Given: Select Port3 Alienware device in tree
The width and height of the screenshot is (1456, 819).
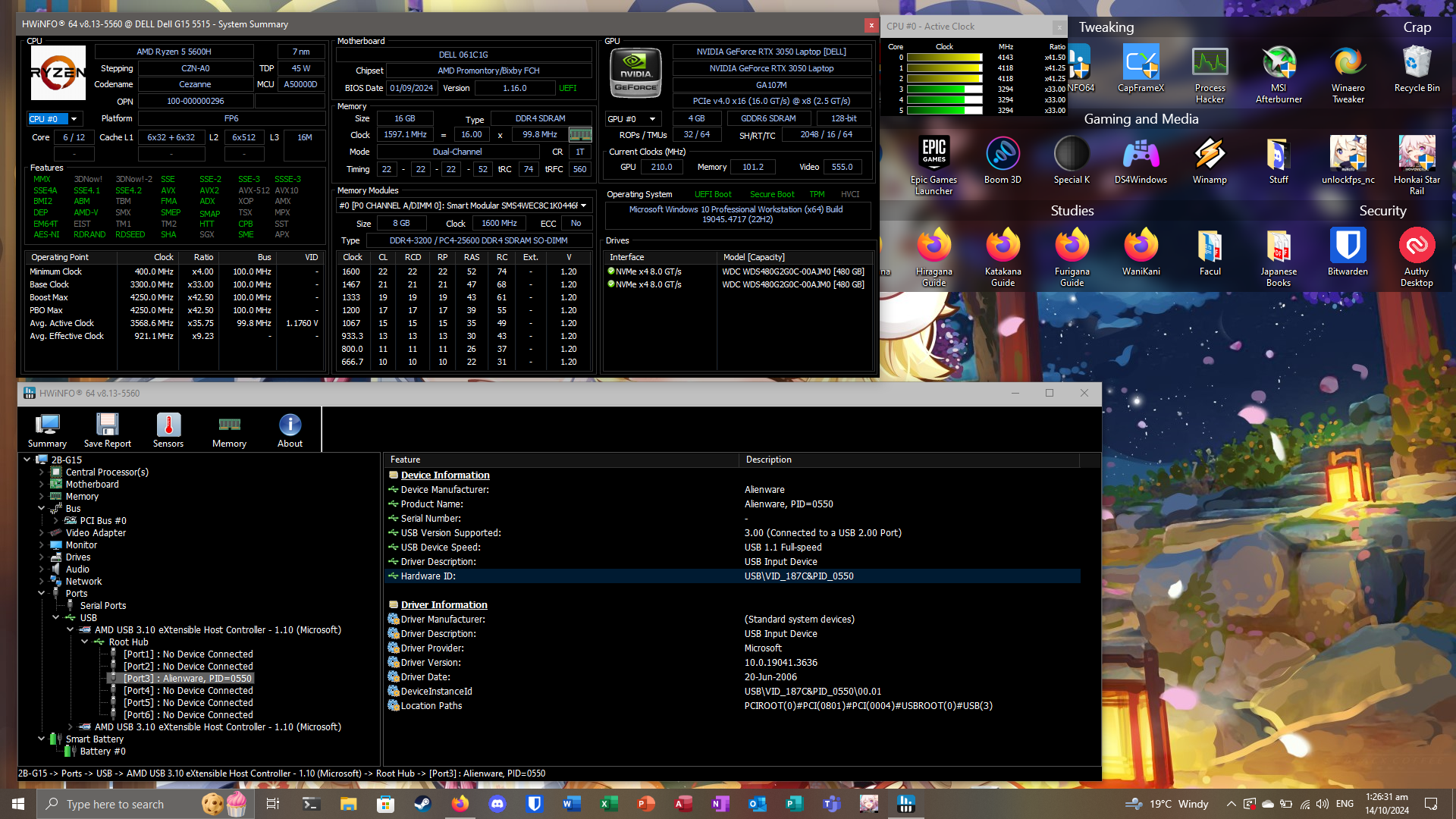Looking at the screenshot, I should pos(187,678).
